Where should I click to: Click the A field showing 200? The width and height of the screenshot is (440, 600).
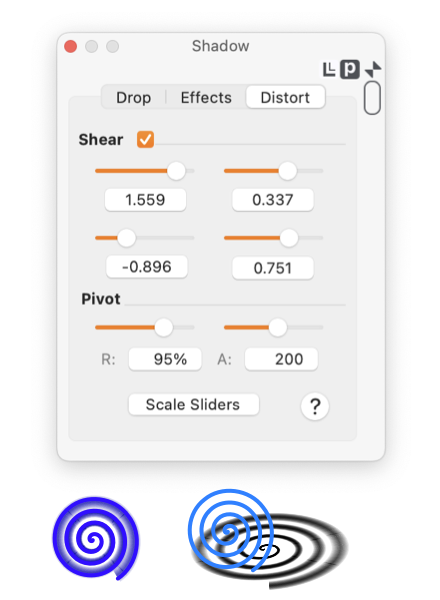pos(281,359)
